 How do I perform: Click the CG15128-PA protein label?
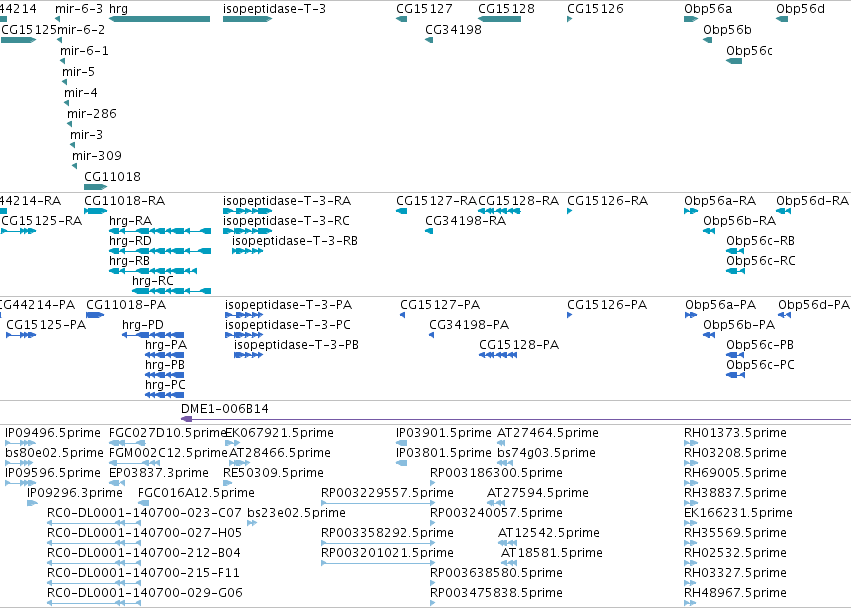point(519,345)
